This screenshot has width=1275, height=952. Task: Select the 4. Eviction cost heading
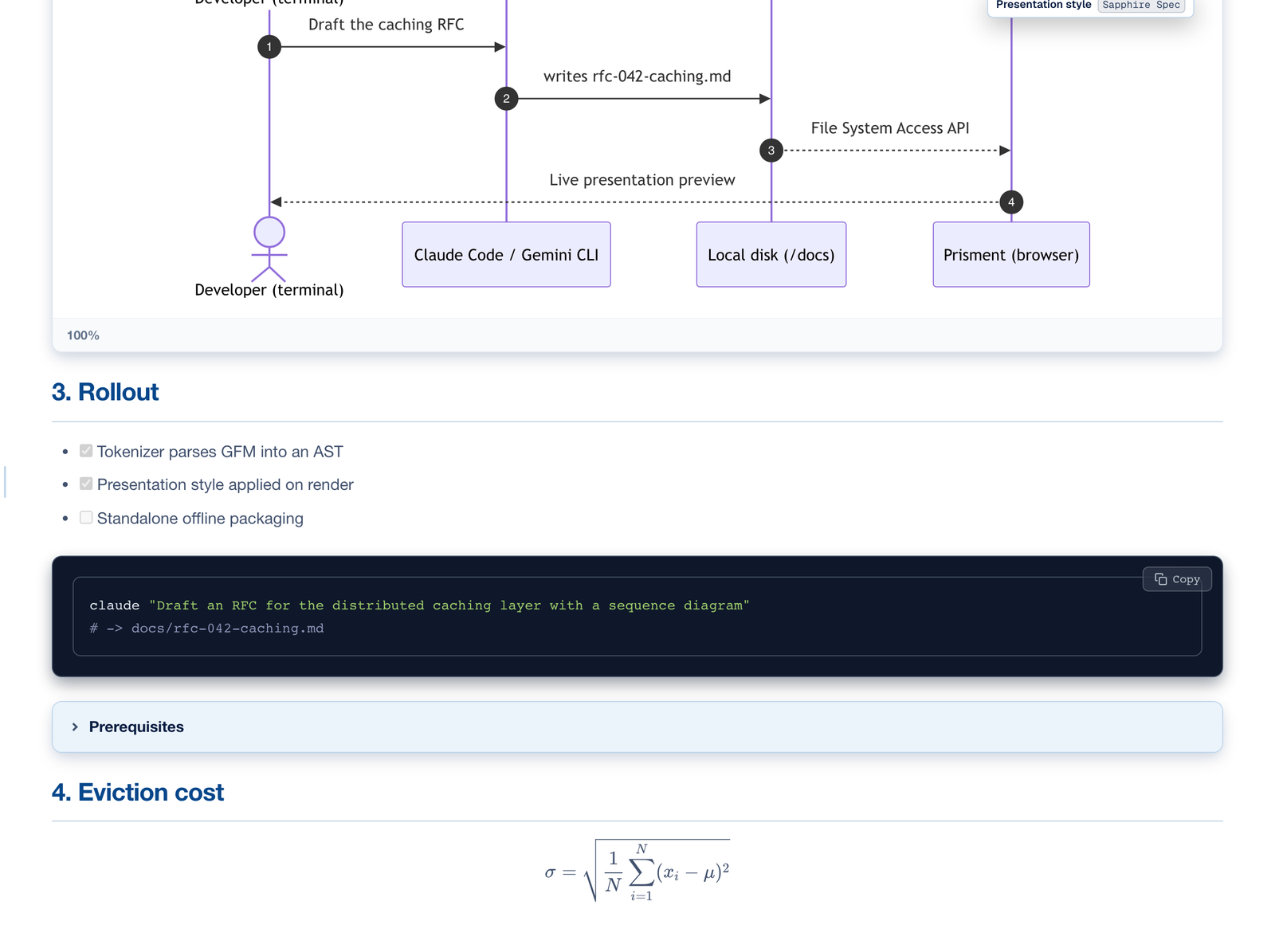pyautogui.click(x=138, y=793)
